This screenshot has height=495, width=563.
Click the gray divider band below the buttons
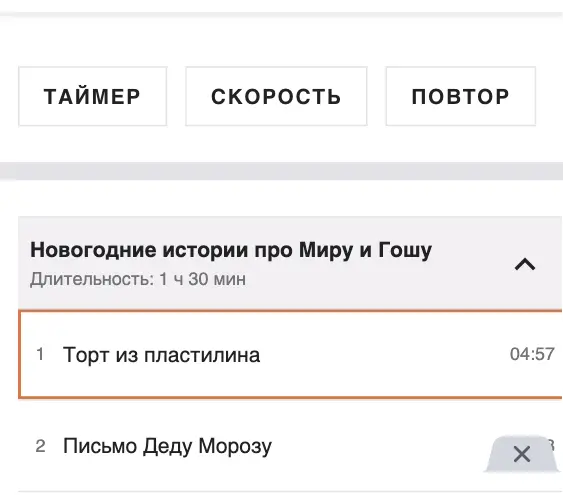point(282,171)
